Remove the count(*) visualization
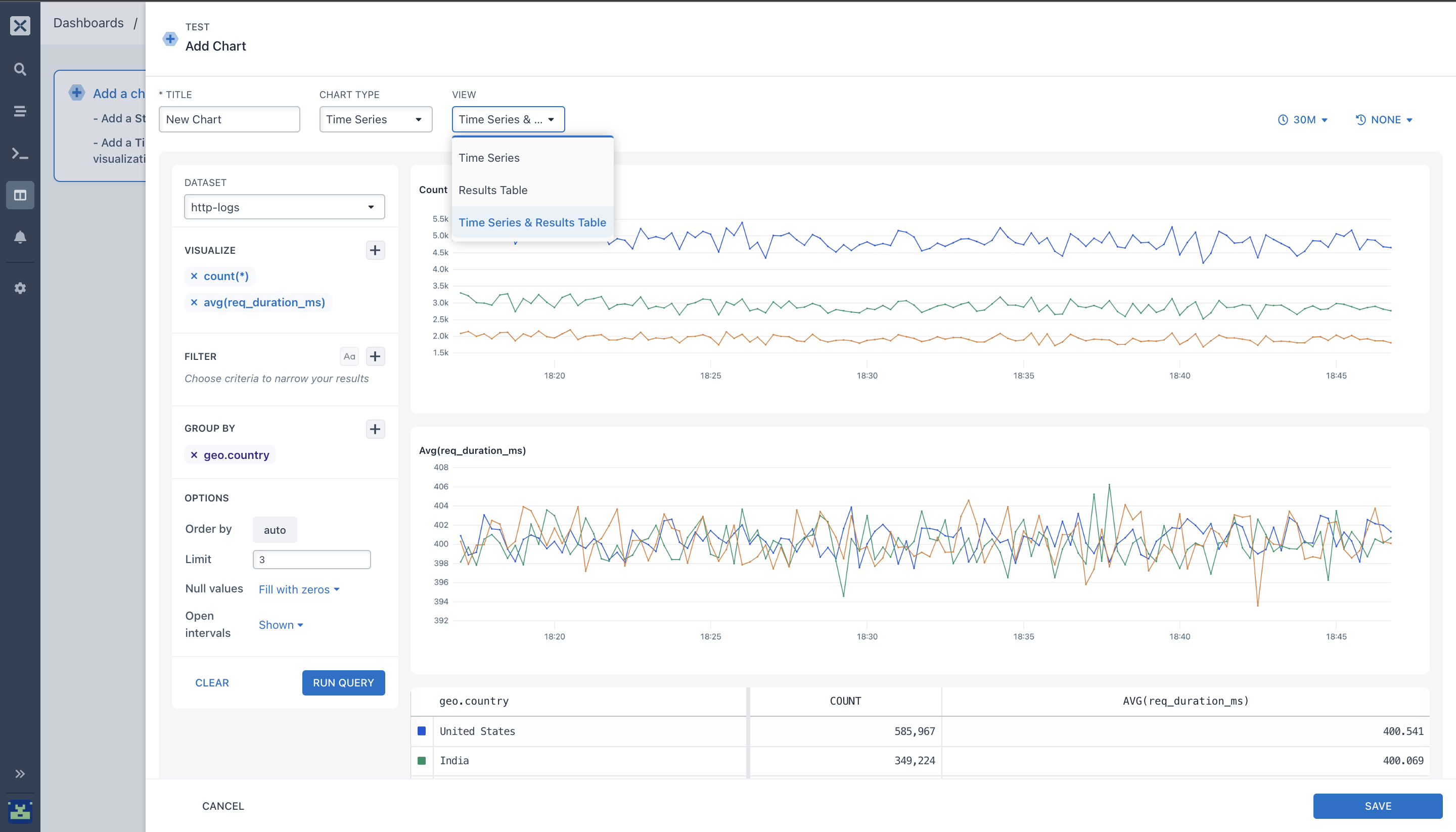The width and height of the screenshot is (1456, 832). (194, 276)
